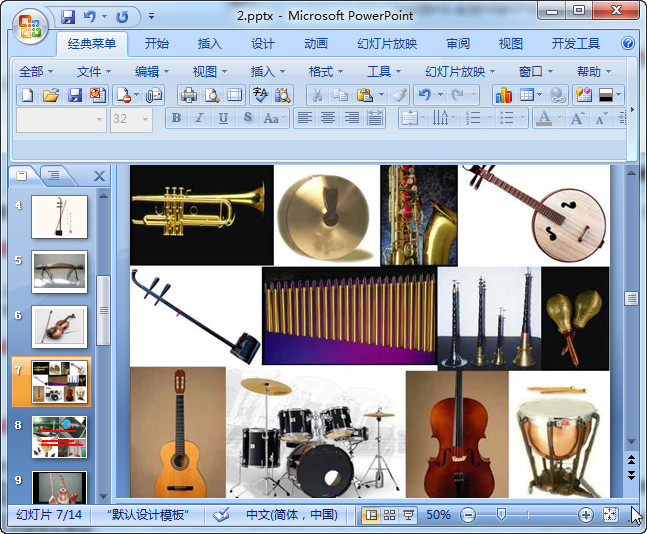
Task: Open the 文件 dropdown menu
Action: click(95, 71)
